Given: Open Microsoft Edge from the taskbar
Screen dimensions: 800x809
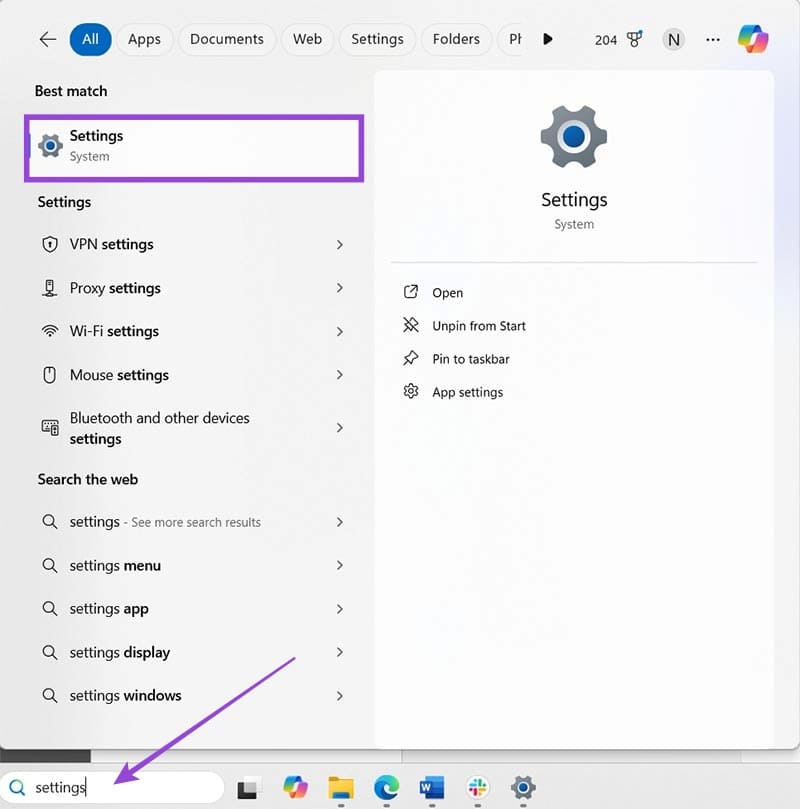Looking at the screenshot, I should 386,787.
